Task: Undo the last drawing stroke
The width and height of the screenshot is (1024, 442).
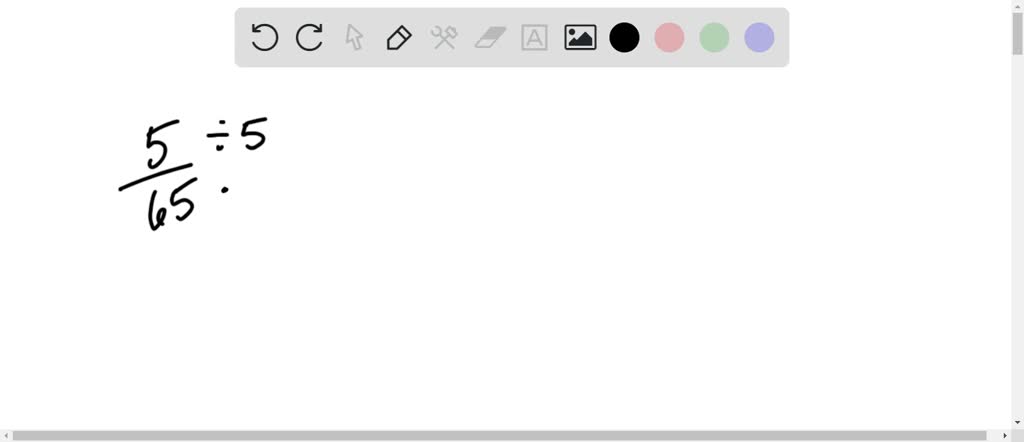Action: (x=264, y=37)
